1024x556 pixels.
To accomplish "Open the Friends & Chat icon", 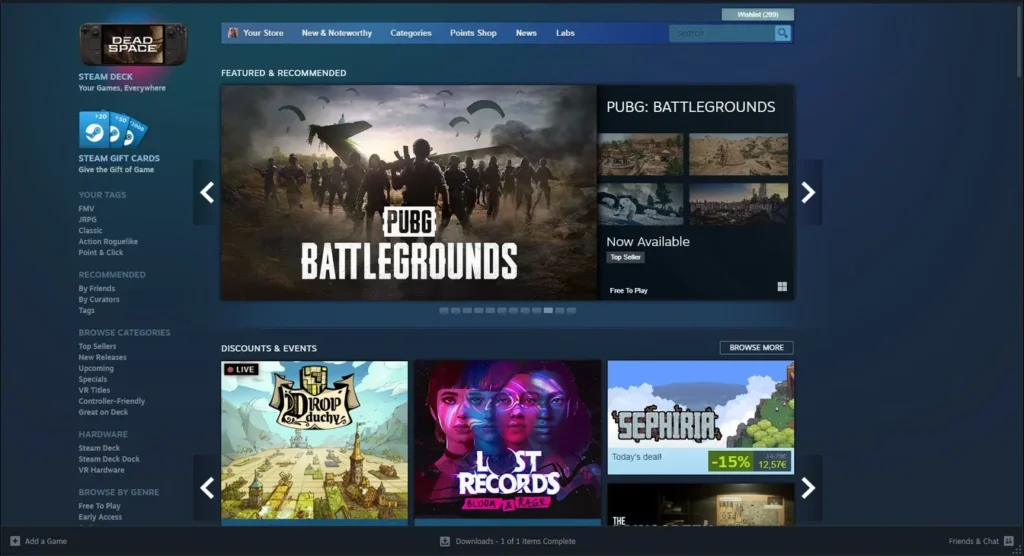I will point(1009,541).
